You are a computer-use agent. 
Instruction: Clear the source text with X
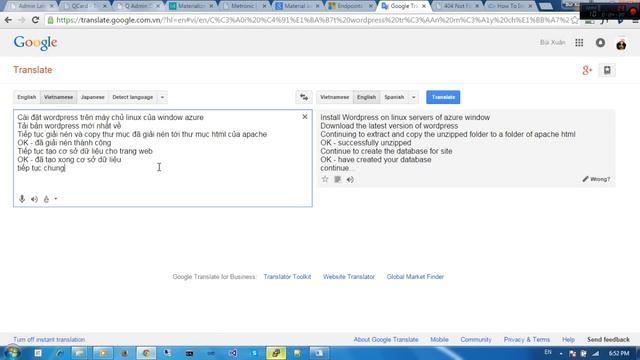tap(304, 117)
